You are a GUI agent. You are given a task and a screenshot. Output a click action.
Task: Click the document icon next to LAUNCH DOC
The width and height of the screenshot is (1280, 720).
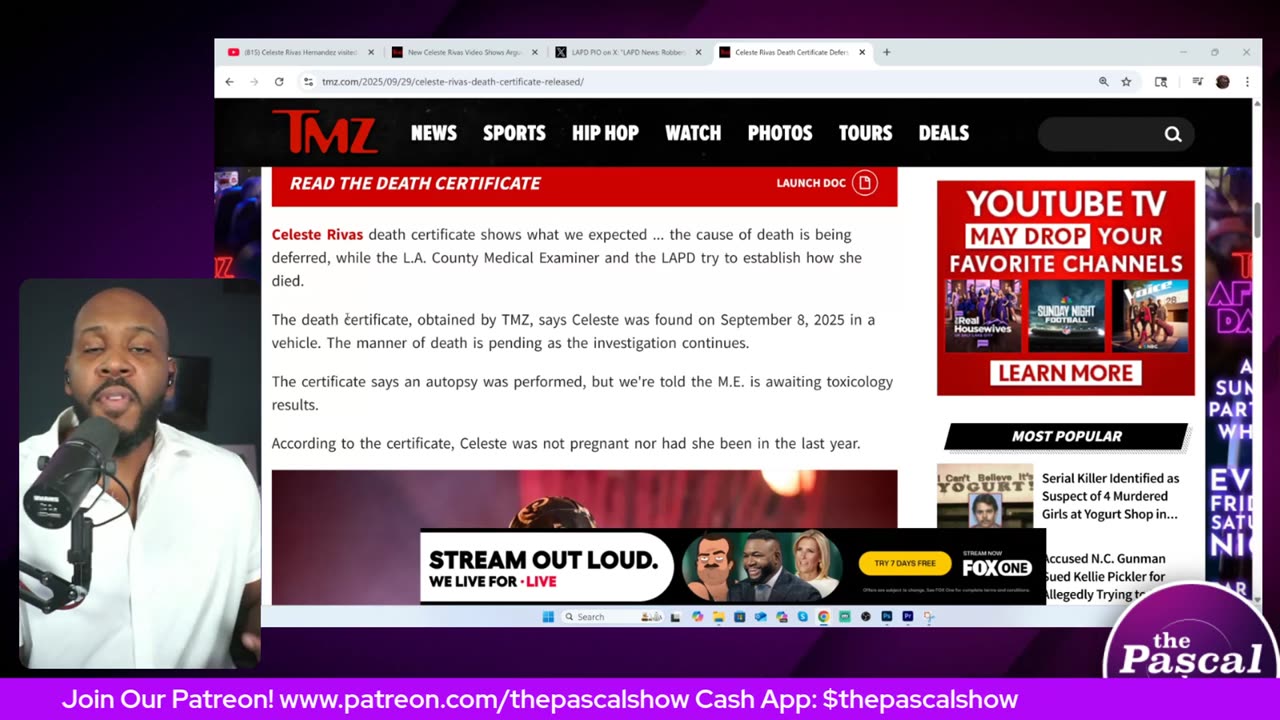pos(865,183)
